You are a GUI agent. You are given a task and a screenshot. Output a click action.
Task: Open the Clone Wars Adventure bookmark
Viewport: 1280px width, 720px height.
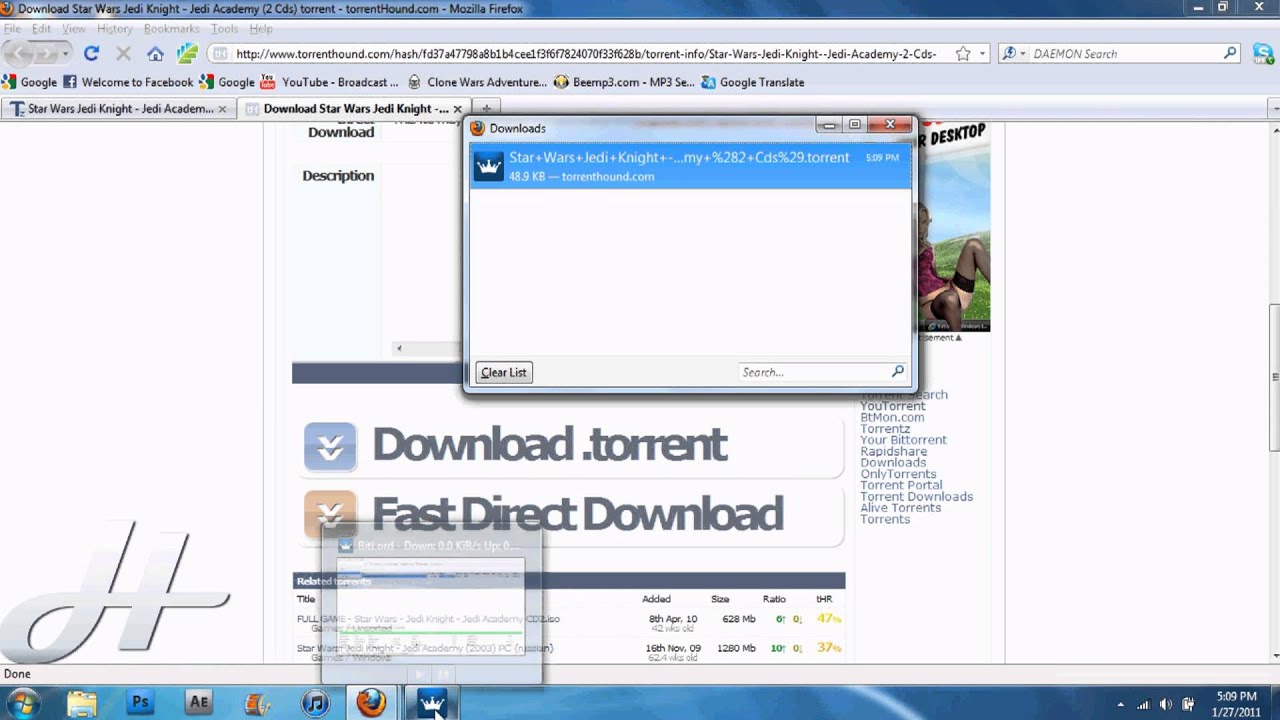[x=478, y=82]
